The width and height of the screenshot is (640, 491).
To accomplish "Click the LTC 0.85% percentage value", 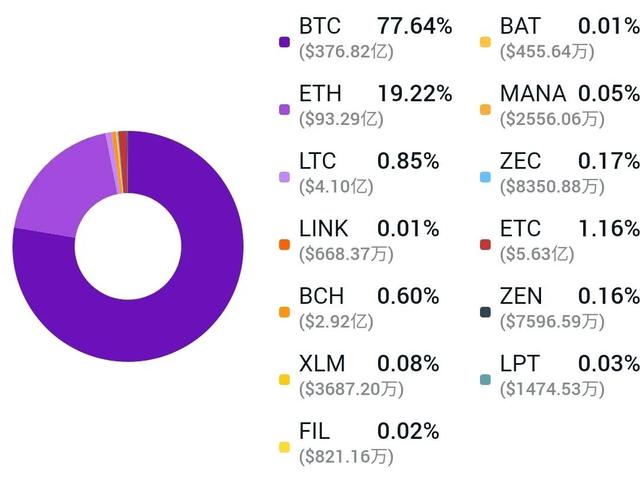I will 408,161.
